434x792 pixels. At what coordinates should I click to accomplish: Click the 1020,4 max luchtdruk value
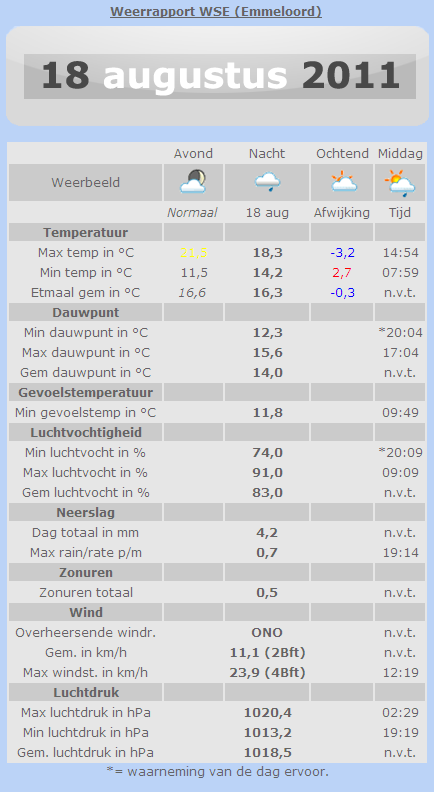267,713
